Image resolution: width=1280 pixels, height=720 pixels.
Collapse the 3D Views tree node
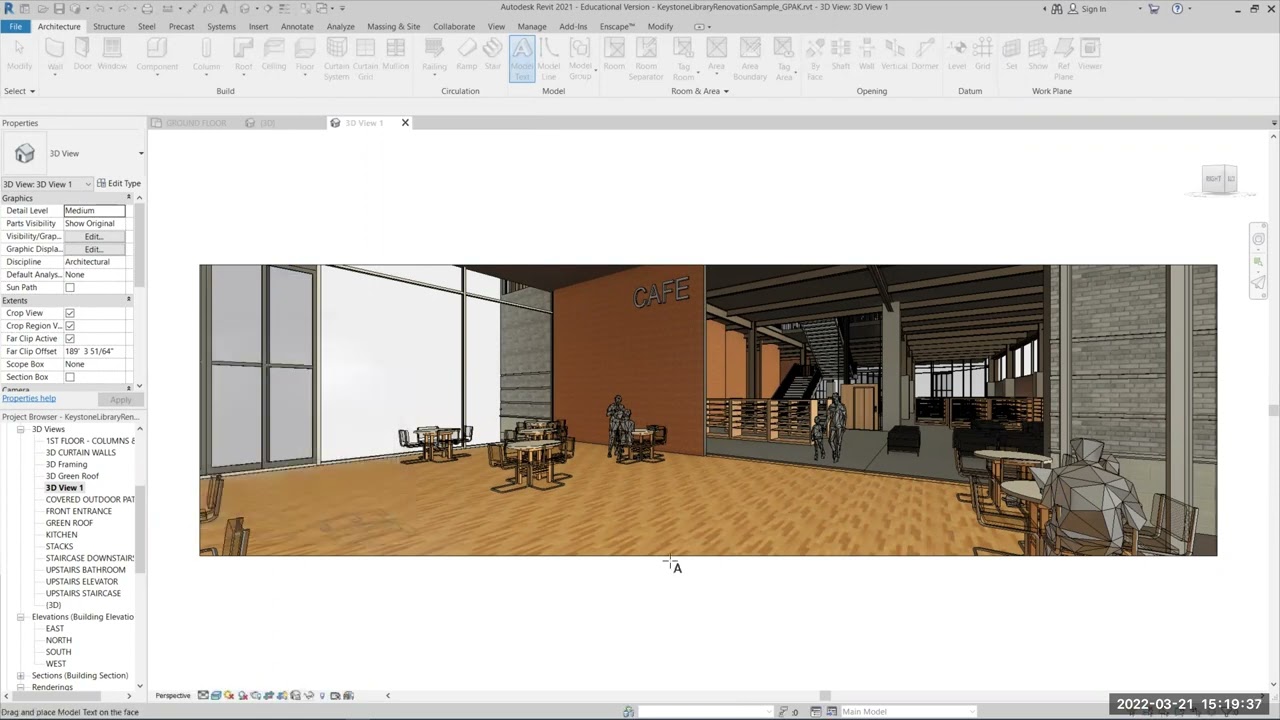21,429
